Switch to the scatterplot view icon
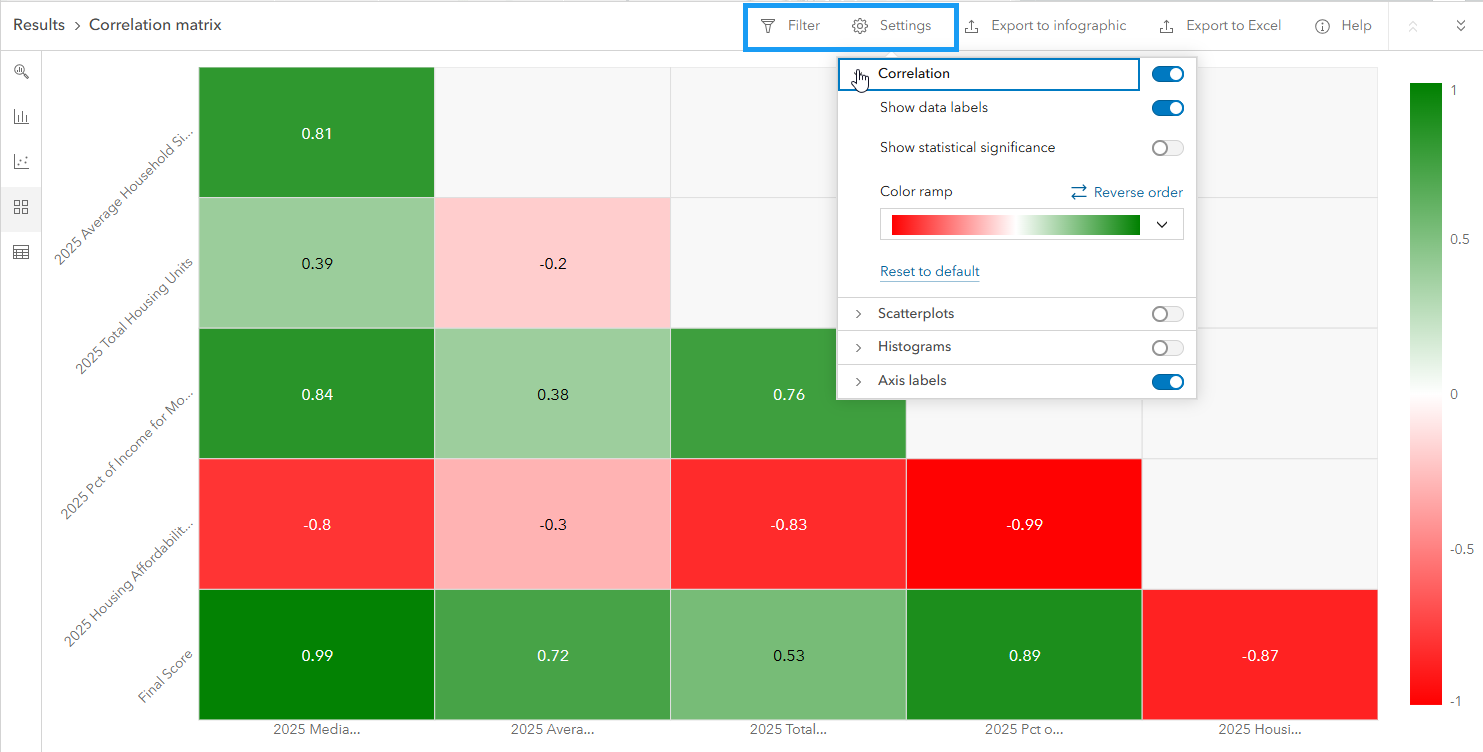This screenshot has width=1483, height=752. [21, 162]
